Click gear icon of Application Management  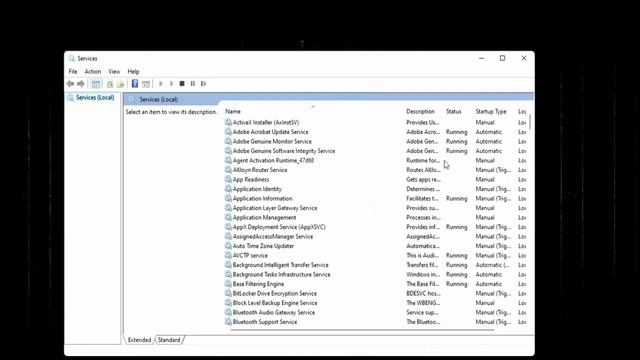pyautogui.click(x=228, y=217)
